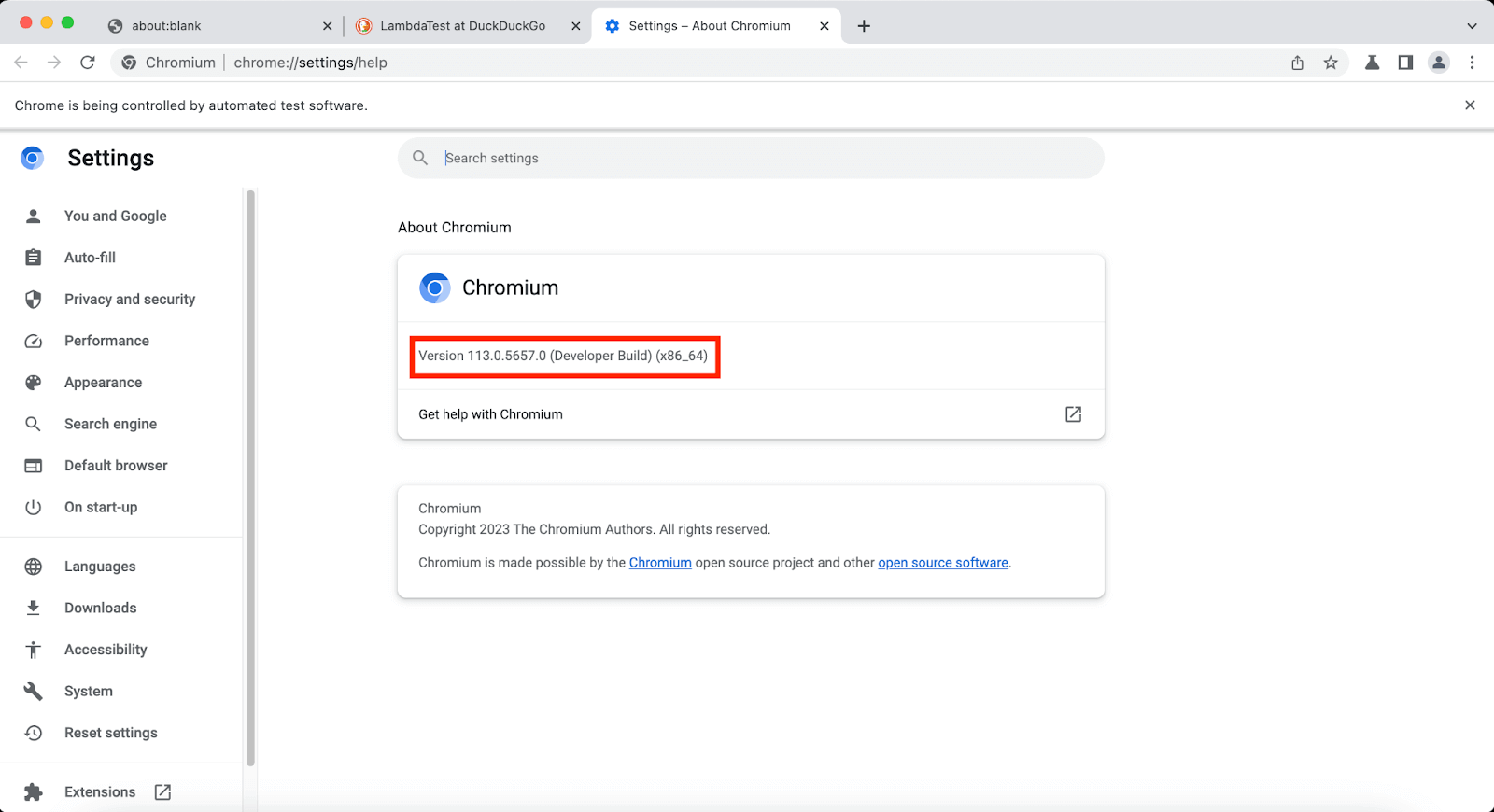This screenshot has height=812, width=1494.
Task: Click the Chromium version text
Action: point(563,356)
